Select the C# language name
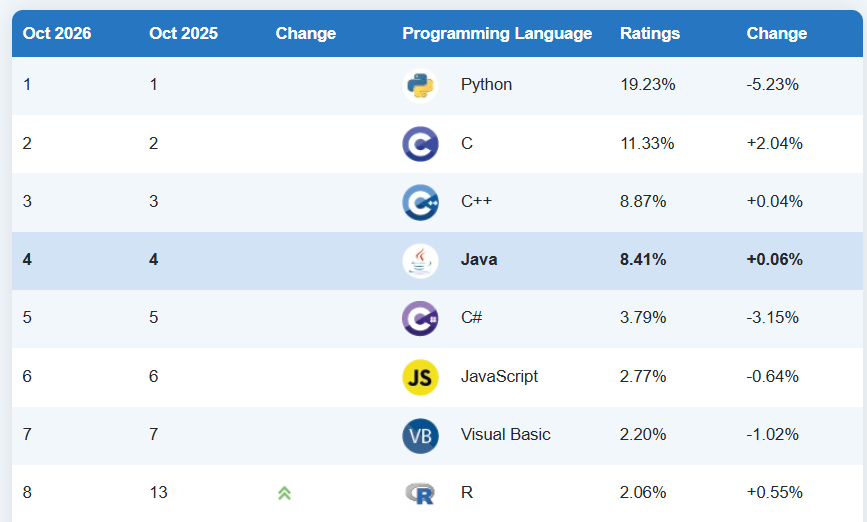This screenshot has width=867, height=522. click(472, 317)
